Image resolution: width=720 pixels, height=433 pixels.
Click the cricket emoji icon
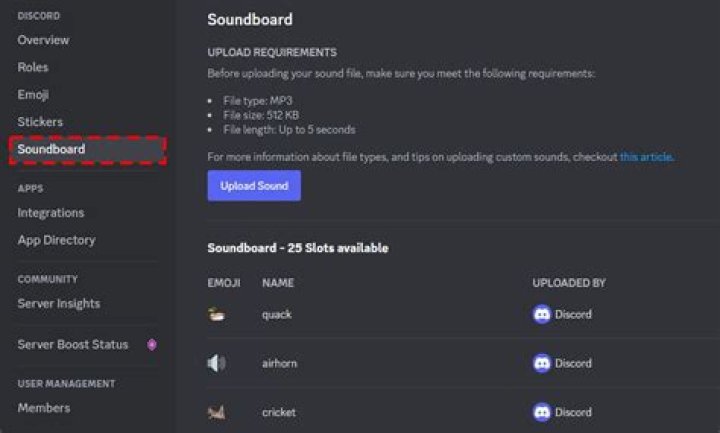pos(216,412)
